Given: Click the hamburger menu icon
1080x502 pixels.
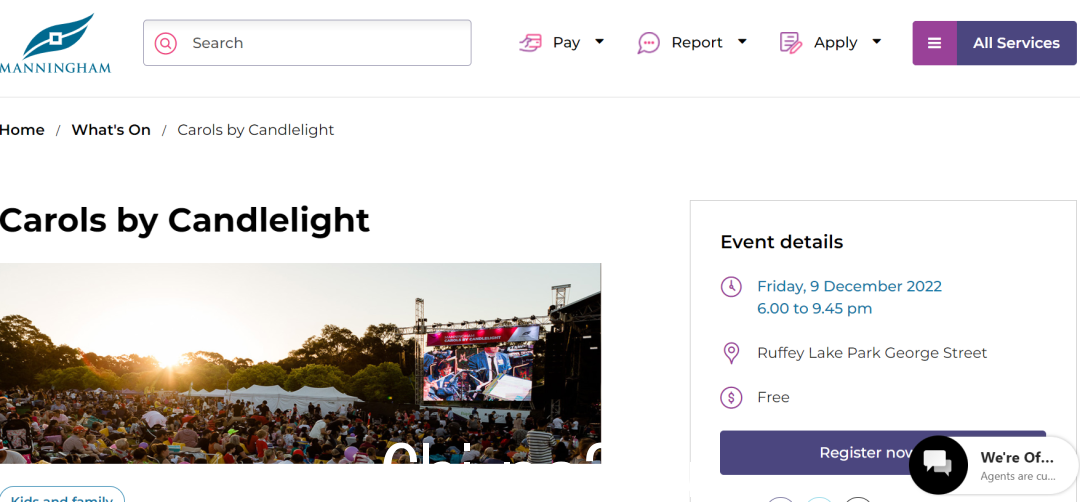Looking at the screenshot, I should click(935, 43).
